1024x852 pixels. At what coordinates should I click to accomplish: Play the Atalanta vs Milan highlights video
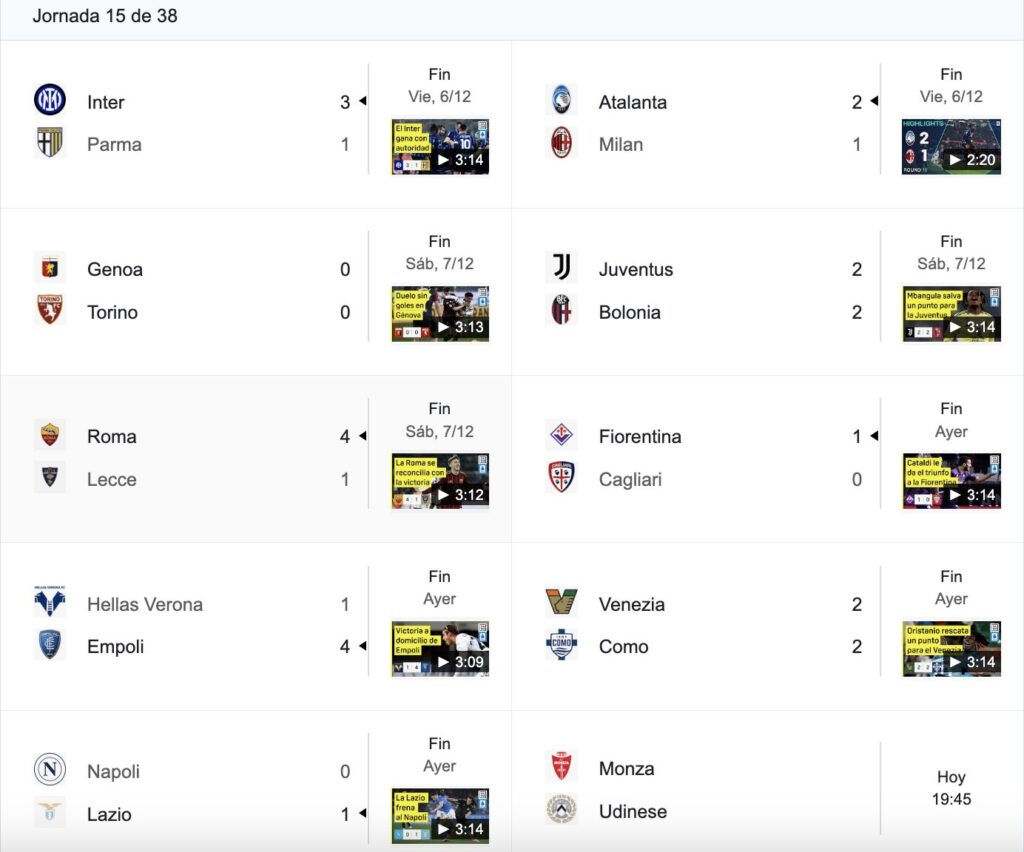[952, 147]
